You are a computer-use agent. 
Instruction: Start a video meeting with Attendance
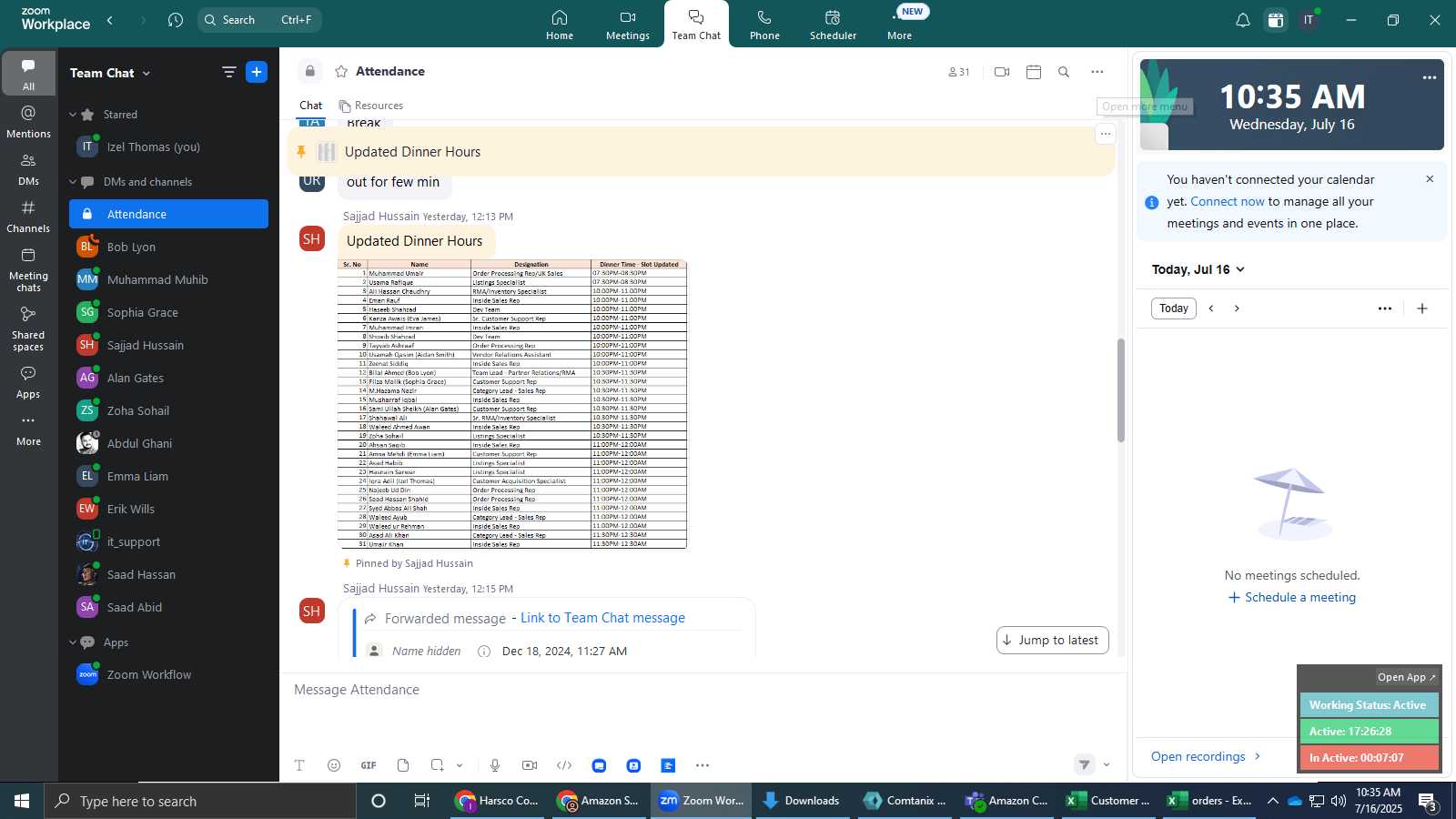click(x=1002, y=72)
